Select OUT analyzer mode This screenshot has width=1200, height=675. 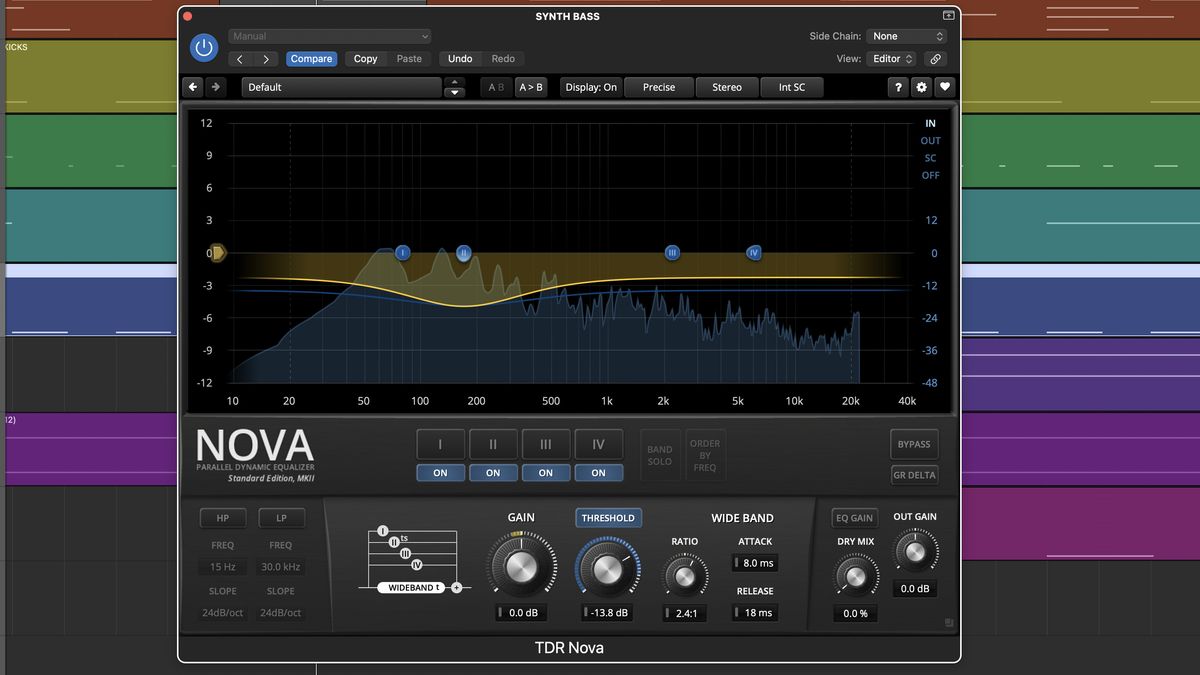click(x=931, y=141)
